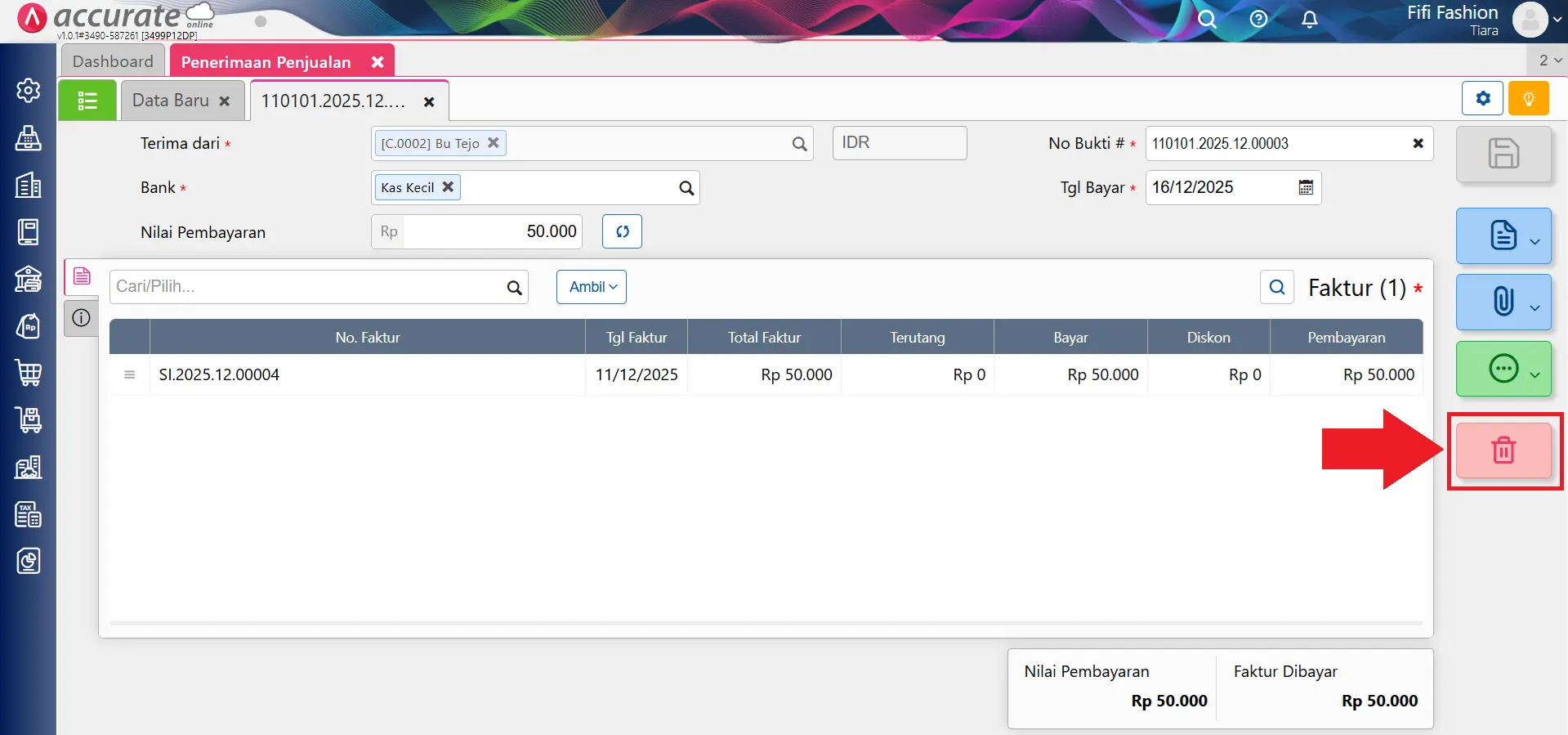
Task: Expand the green more-actions dropdown
Action: click(x=1534, y=374)
